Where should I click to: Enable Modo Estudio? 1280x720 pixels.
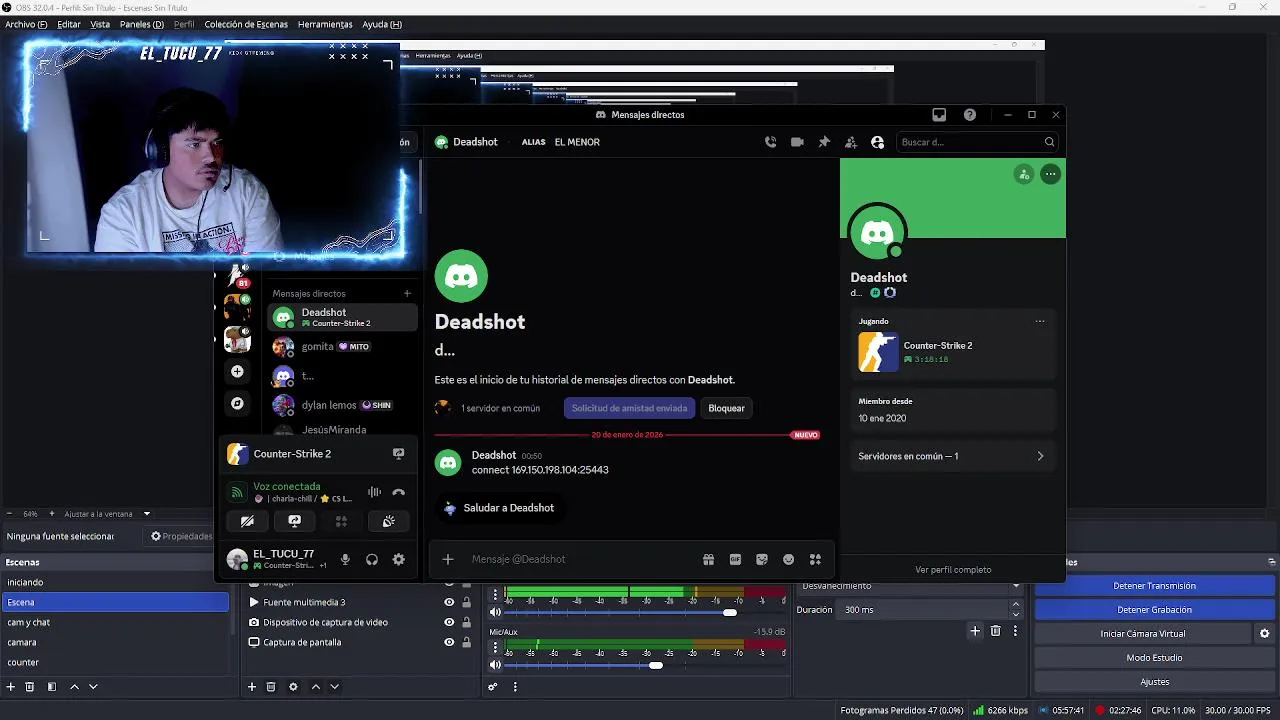coord(1154,658)
